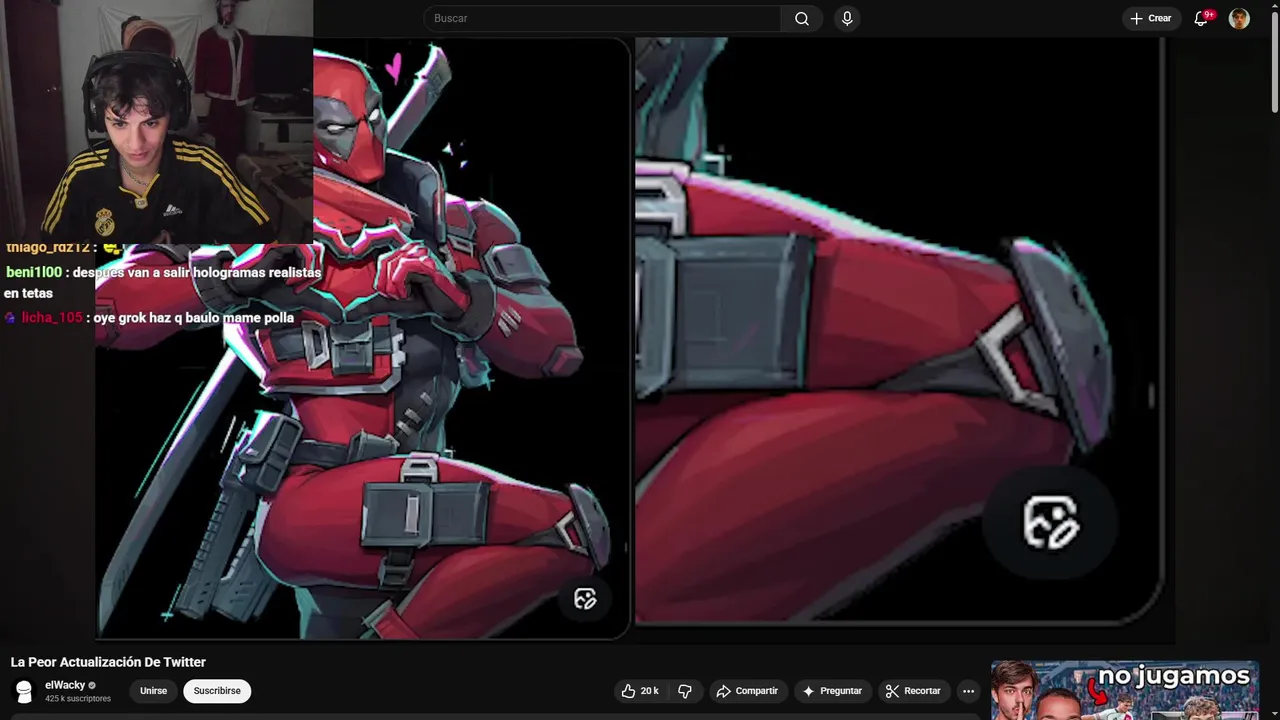Click the Crear button
This screenshot has height=720, width=1280.
[x=1150, y=18]
